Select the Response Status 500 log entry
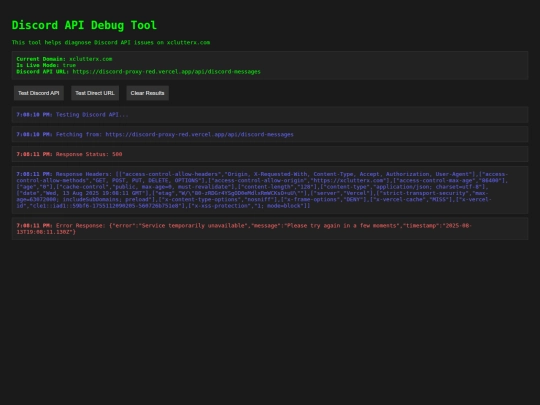Screen dimensions: 540x405 [x=270, y=154]
